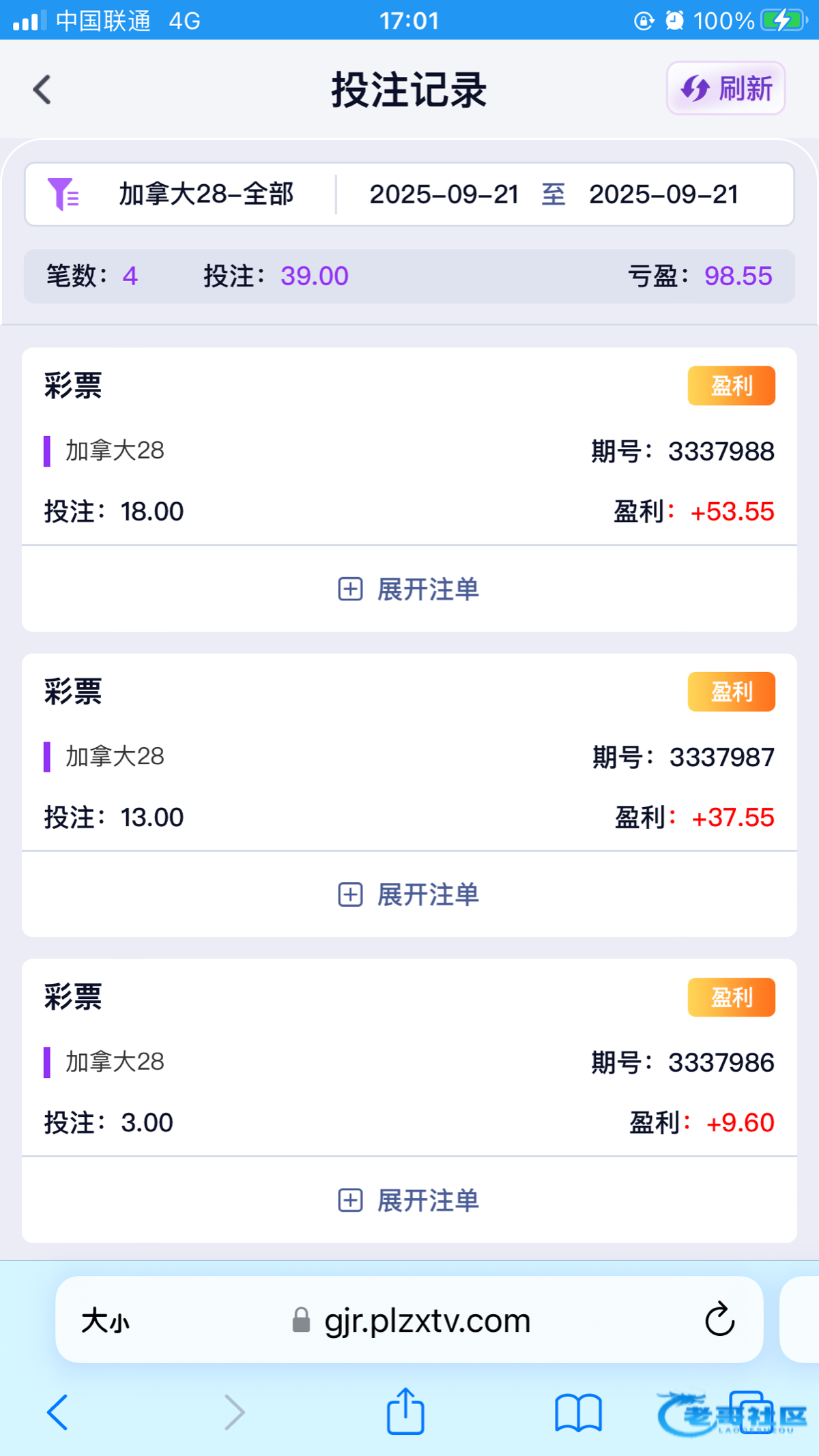Image resolution: width=819 pixels, height=1456 pixels.
Task: Tap the 大小 text size button
Action: pyautogui.click(x=105, y=1321)
